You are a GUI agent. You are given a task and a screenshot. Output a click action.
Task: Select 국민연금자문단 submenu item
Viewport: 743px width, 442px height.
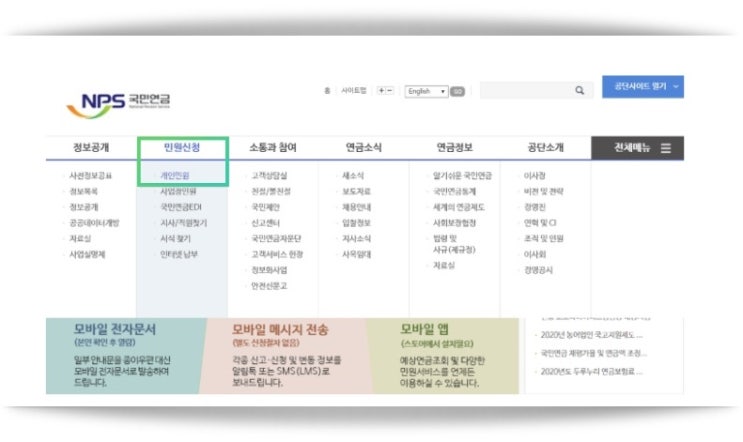276,238
